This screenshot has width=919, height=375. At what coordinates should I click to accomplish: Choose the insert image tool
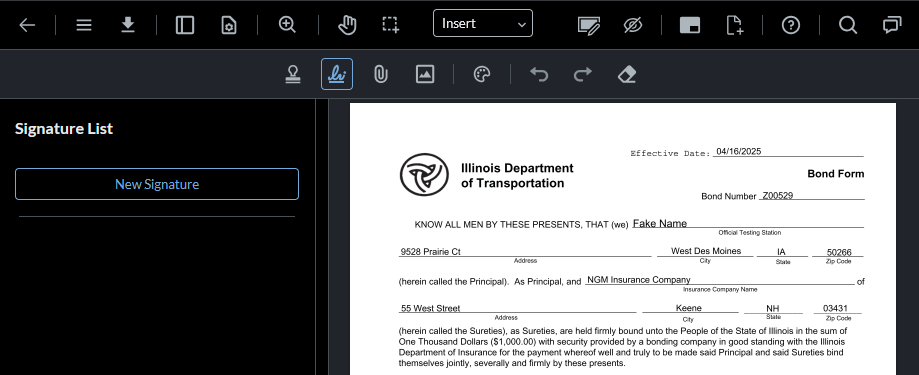point(425,74)
